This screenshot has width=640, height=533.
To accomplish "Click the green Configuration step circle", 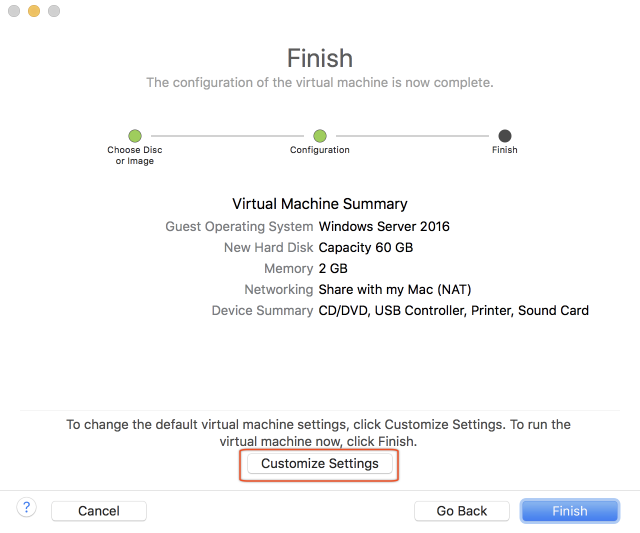I will (x=320, y=135).
